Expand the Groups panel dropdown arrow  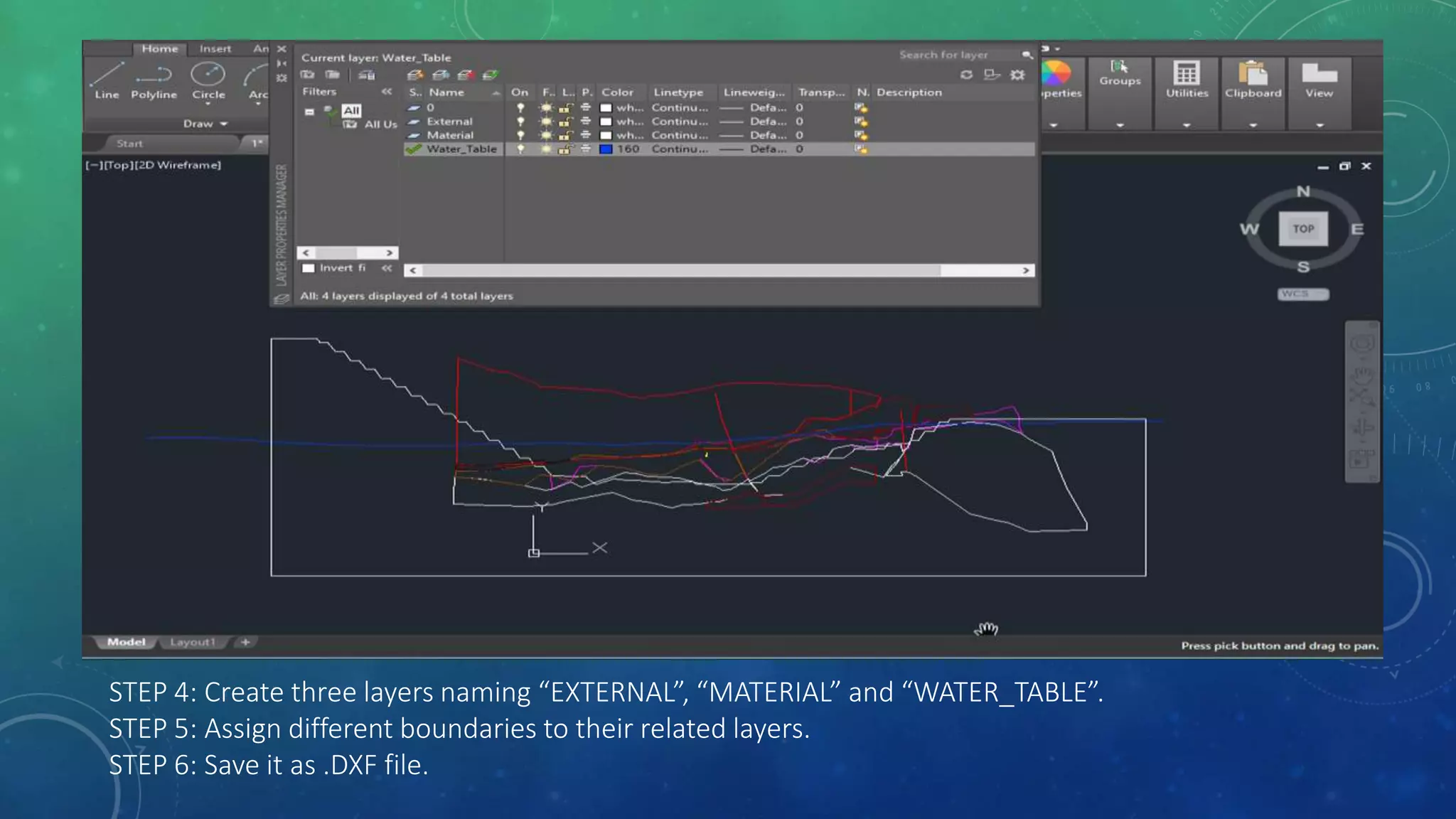[1120, 125]
